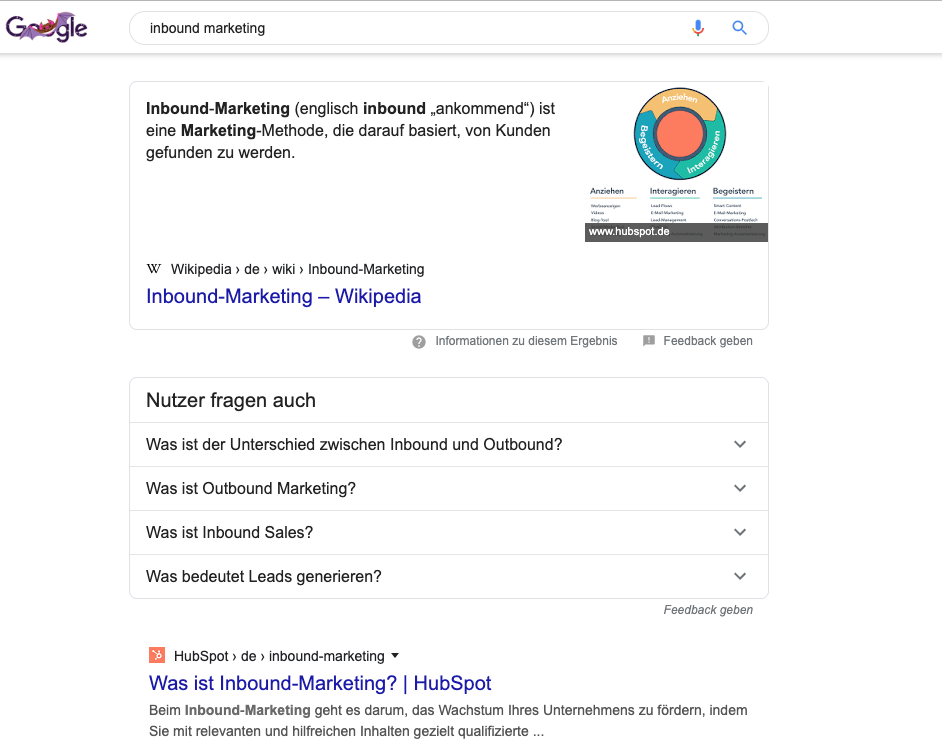Image resolution: width=942 pixels, height=747 pixels.
Task: Open the HubSpot flywheel image thumbnail
Action: pos(676,162)
